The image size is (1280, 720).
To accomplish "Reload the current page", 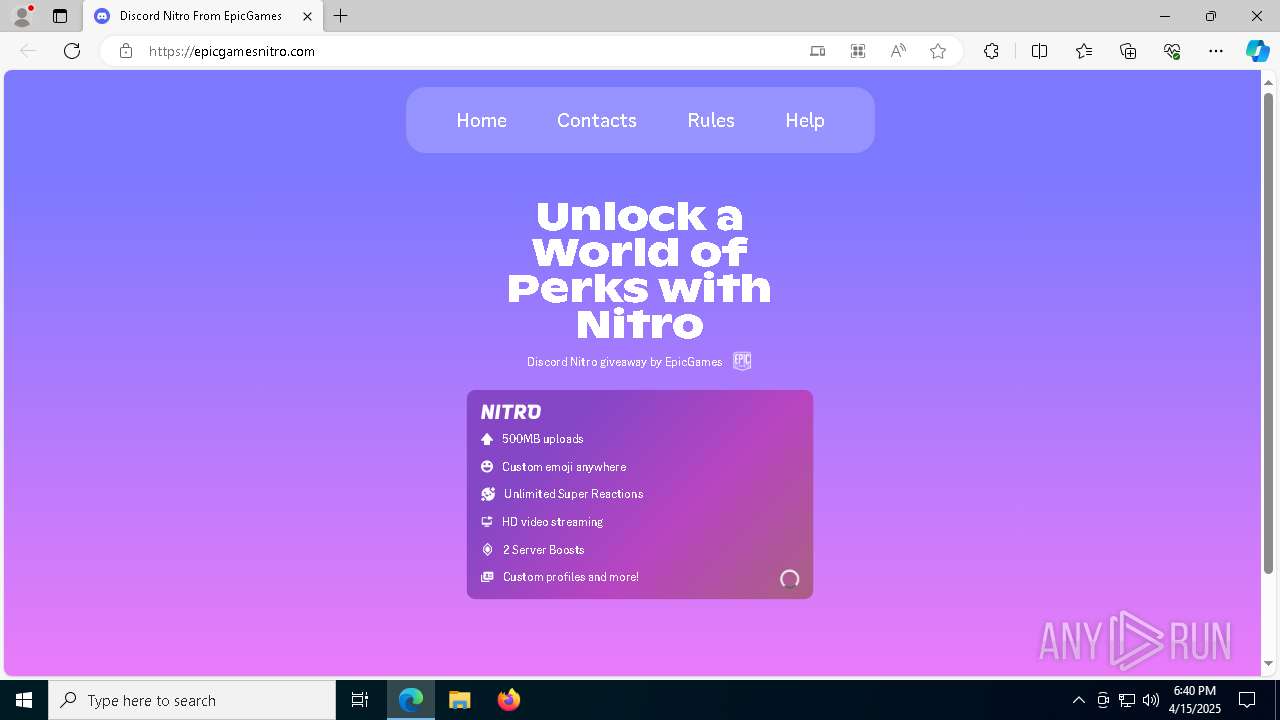I will point(72,51).
